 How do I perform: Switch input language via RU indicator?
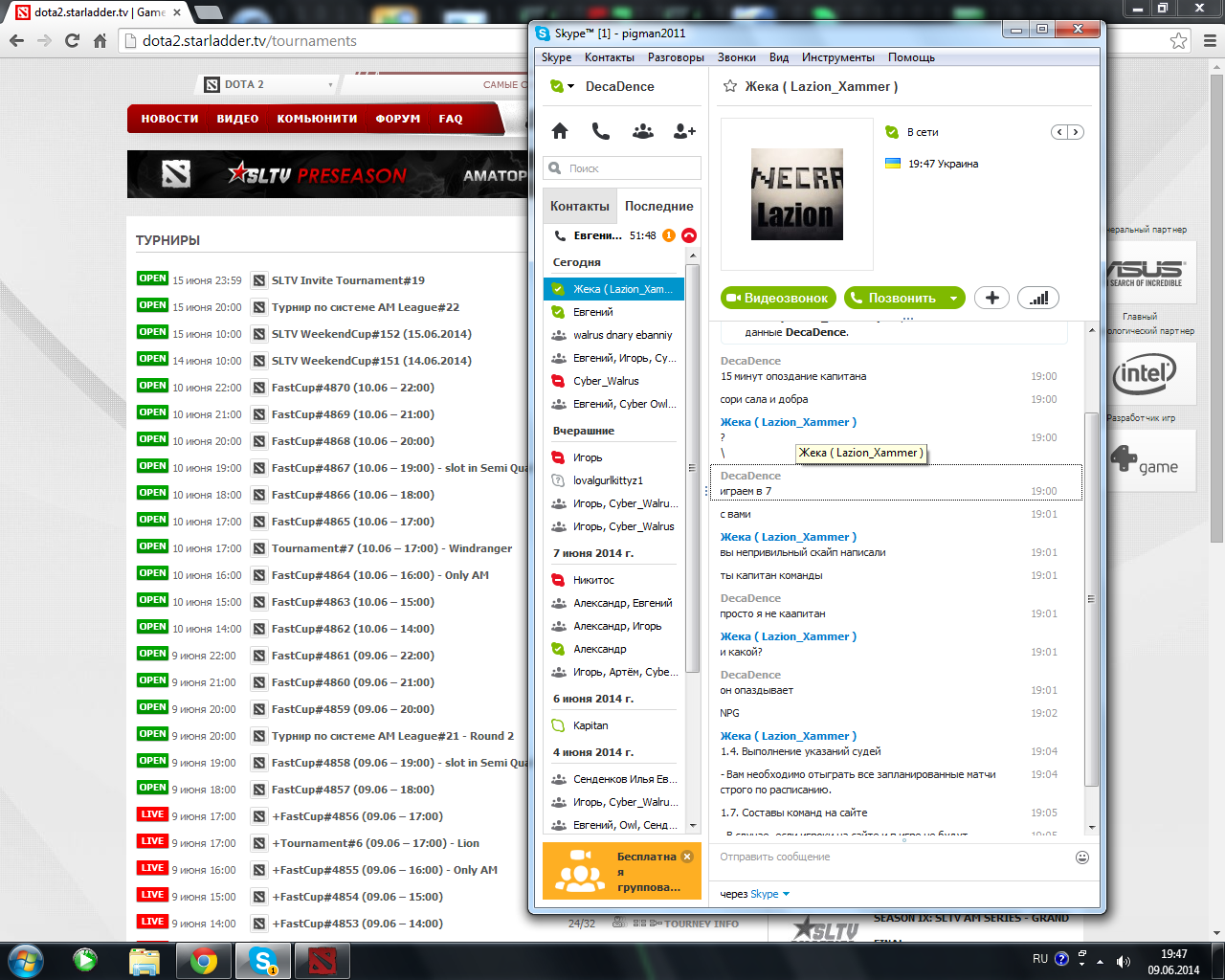[1040, 959]
